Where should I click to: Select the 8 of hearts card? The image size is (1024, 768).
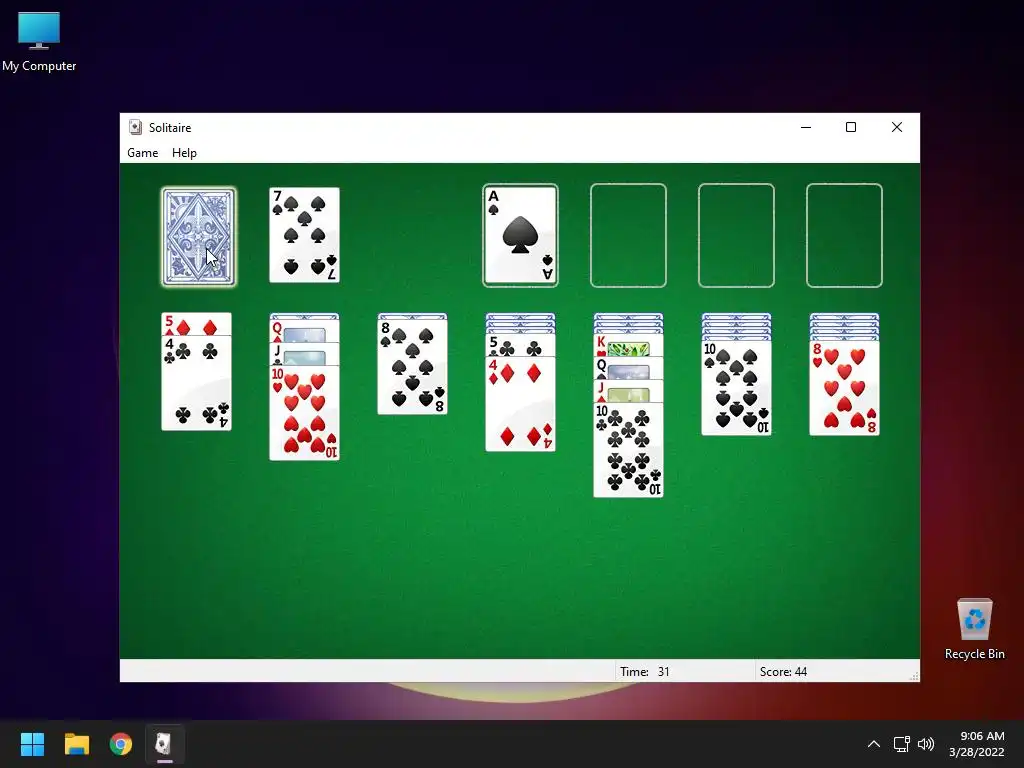pyautogui.click(x=844, y=388)
